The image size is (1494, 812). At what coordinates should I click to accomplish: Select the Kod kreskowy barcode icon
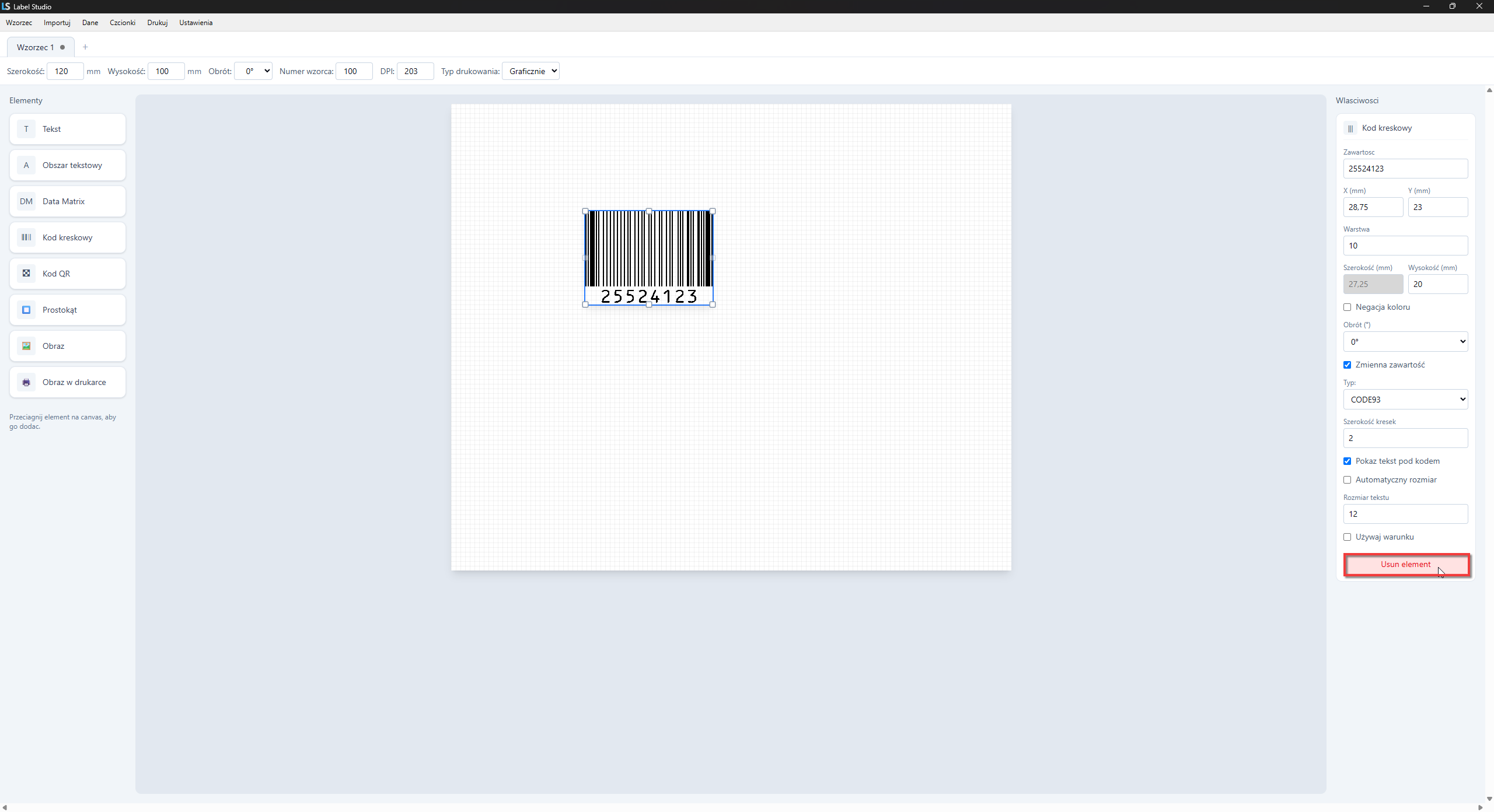click(x=26, y=237)
